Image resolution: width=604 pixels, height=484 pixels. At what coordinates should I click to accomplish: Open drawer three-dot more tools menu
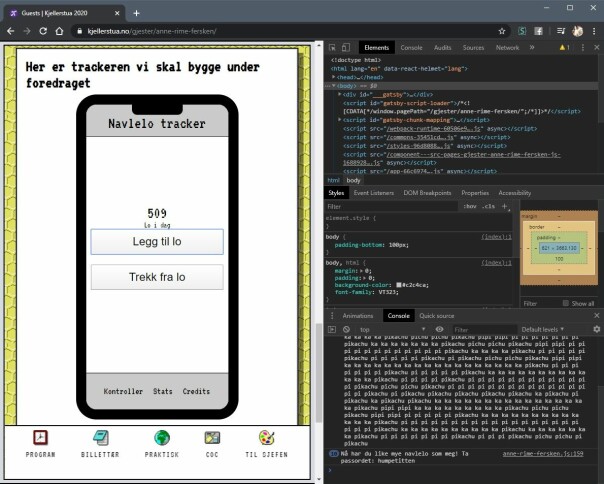tap(332, 316)
